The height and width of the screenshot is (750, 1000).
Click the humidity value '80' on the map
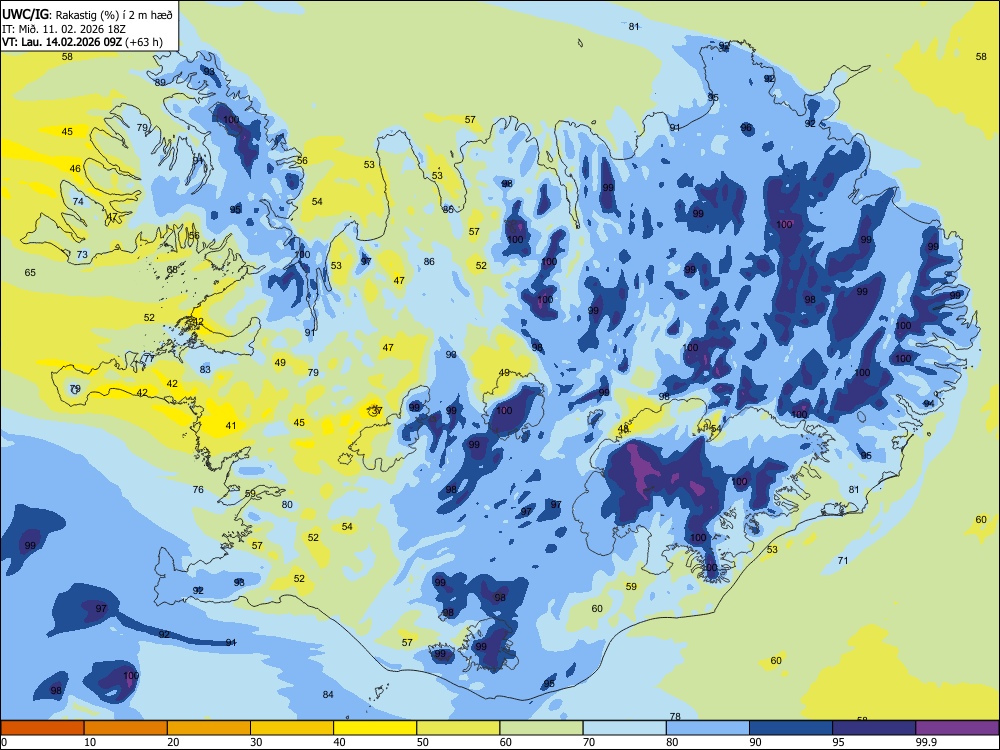[x=287, y=504]
